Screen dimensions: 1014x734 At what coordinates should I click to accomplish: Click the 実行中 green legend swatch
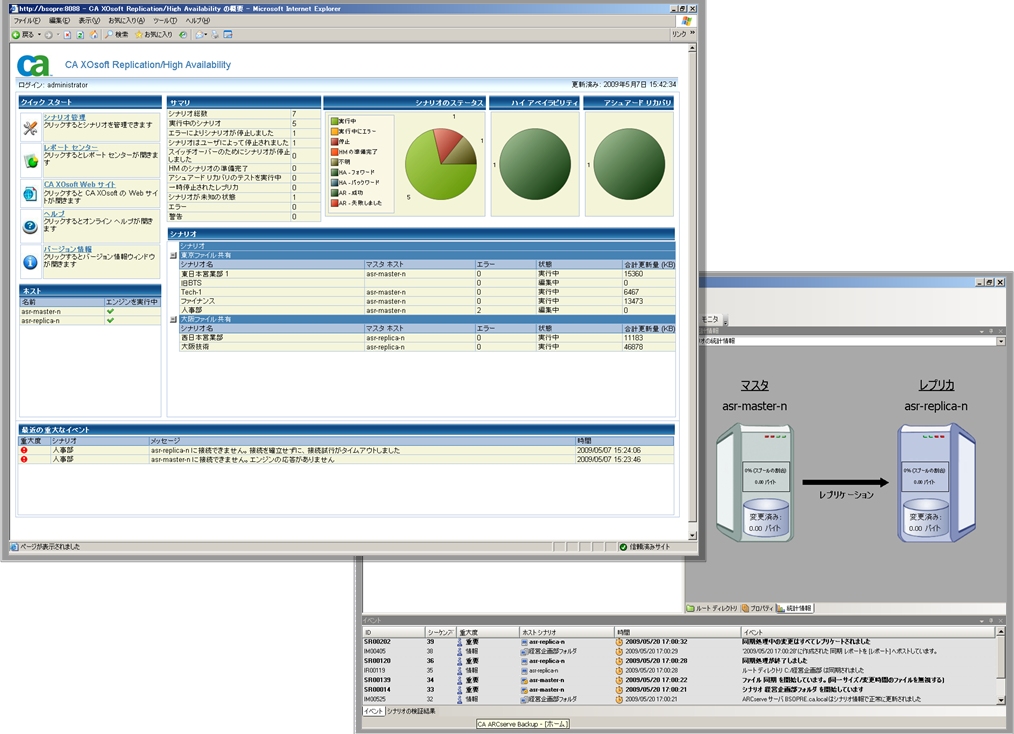click(x=334, y=121)
